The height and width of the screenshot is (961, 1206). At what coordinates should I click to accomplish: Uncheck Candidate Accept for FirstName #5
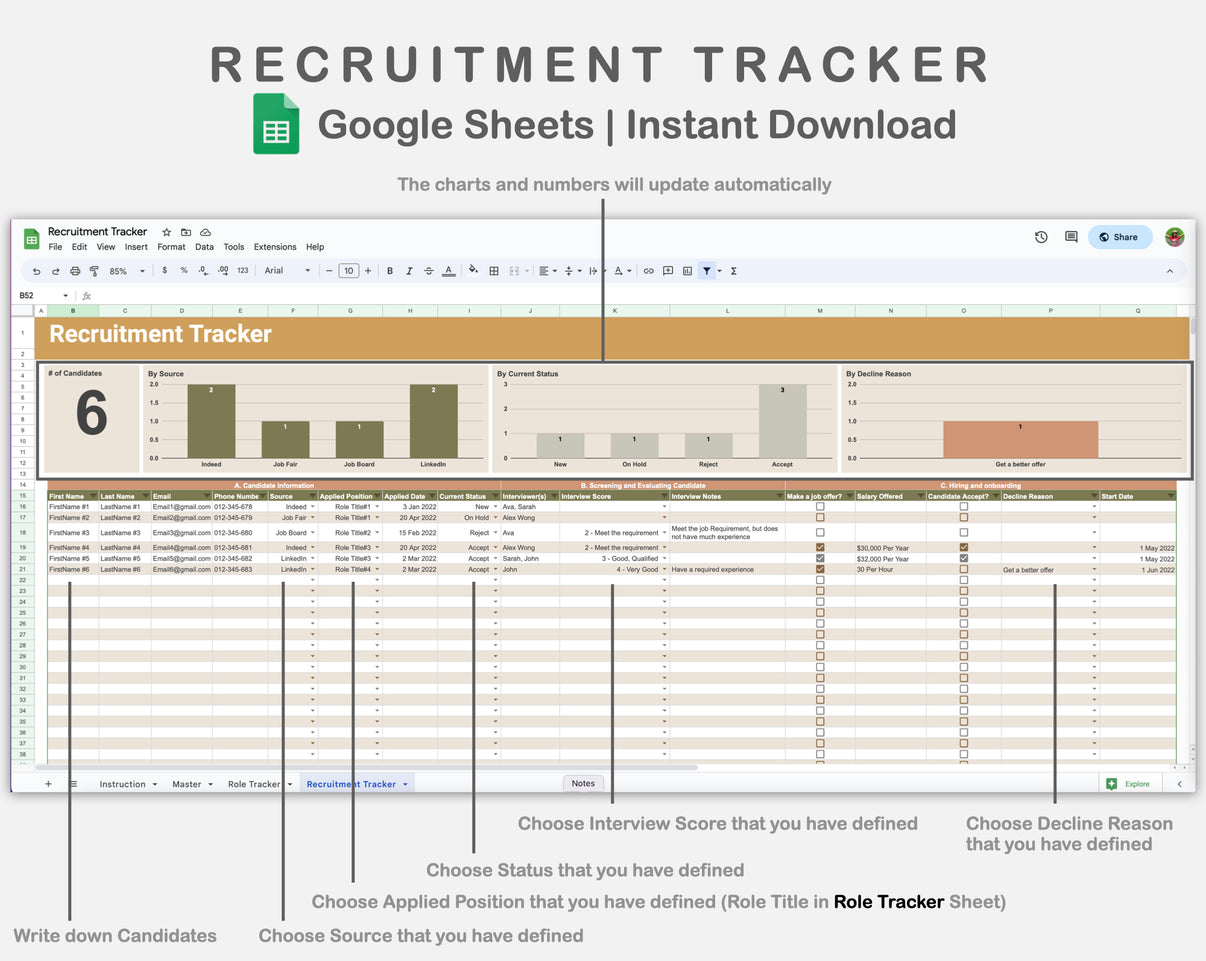coord(963,558)
